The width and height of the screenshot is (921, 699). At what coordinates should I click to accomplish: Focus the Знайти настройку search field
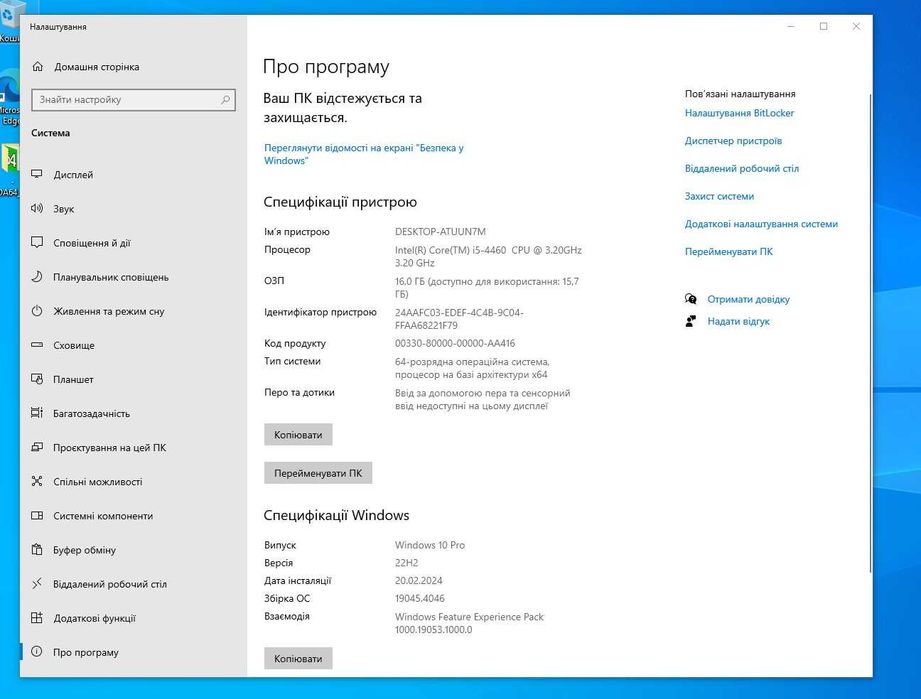click(x=133, y=100)
